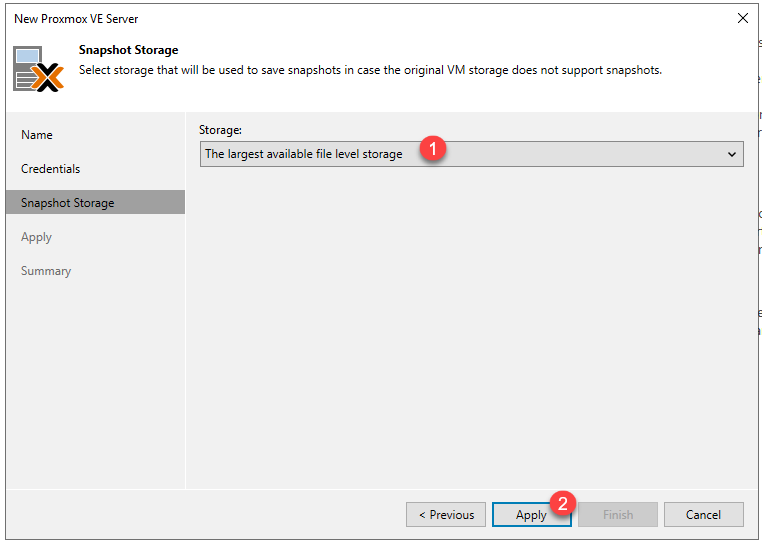Click the Apply button at bottom

pyautogui.click(x=532, y=514)
